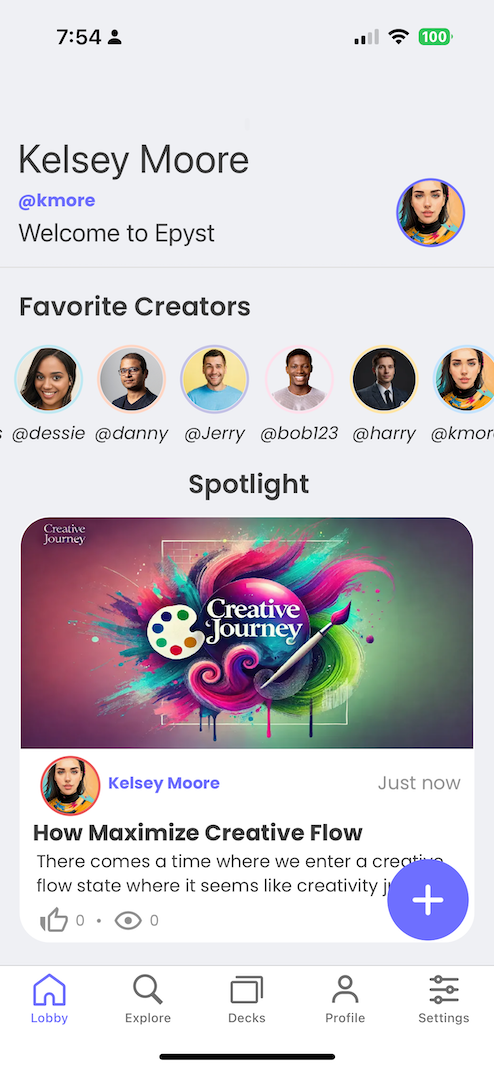Tap the purple plus create button
Viewport: 494px width, 1070px height.
click(428, 900)
